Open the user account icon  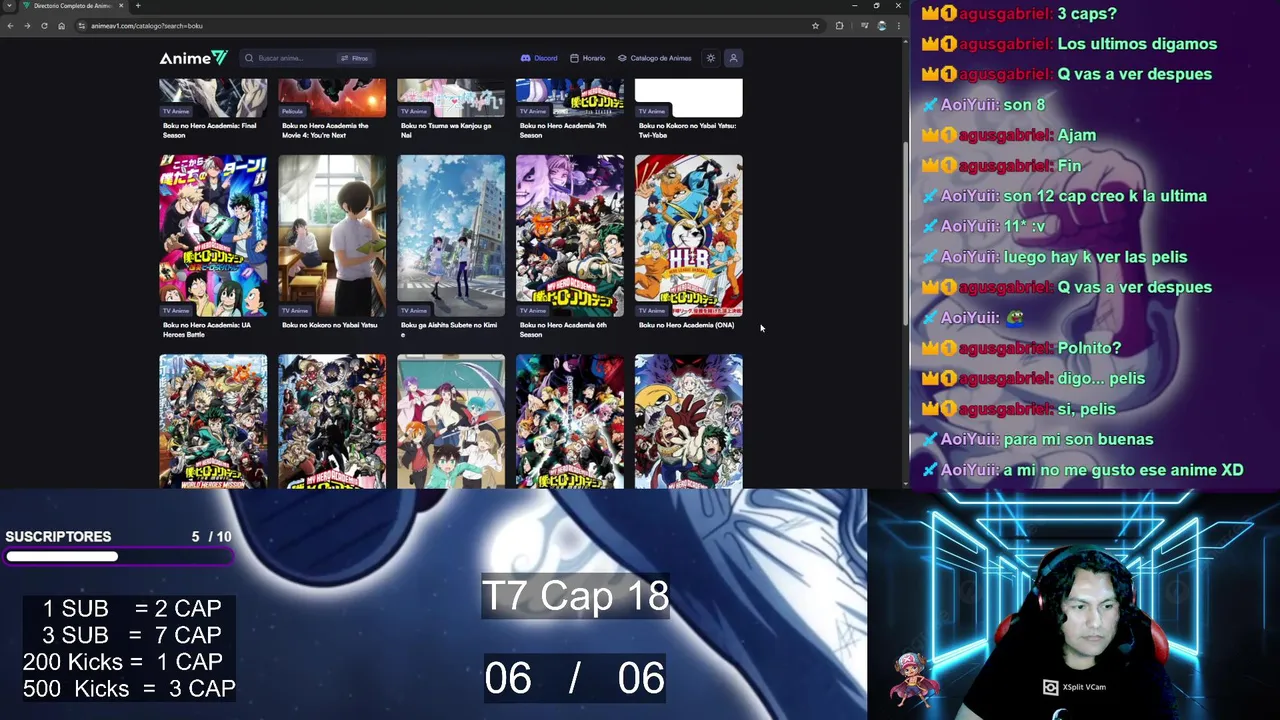pyautogui.click(x=733, y=58)
